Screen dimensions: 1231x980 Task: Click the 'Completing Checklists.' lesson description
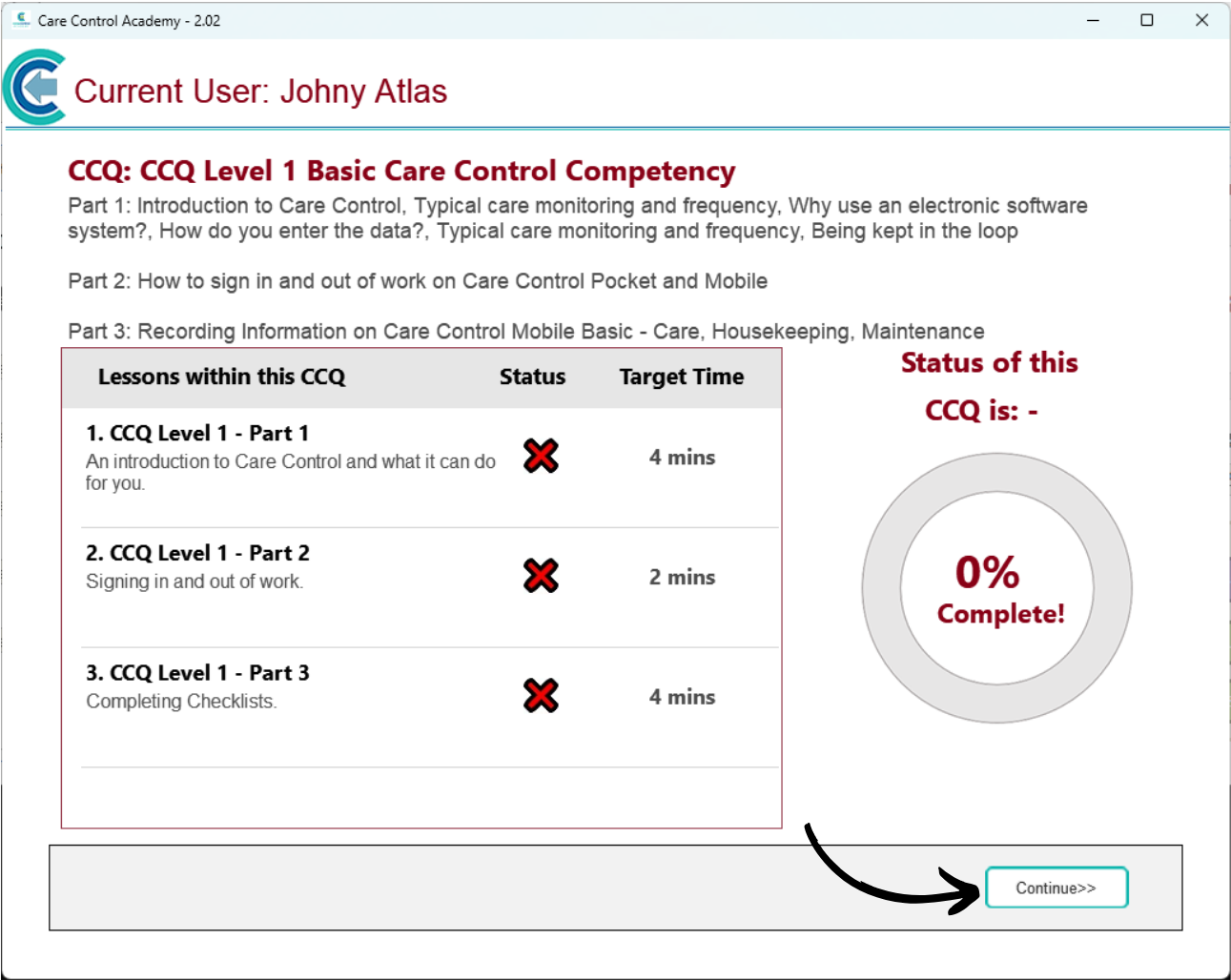[181, 702]
